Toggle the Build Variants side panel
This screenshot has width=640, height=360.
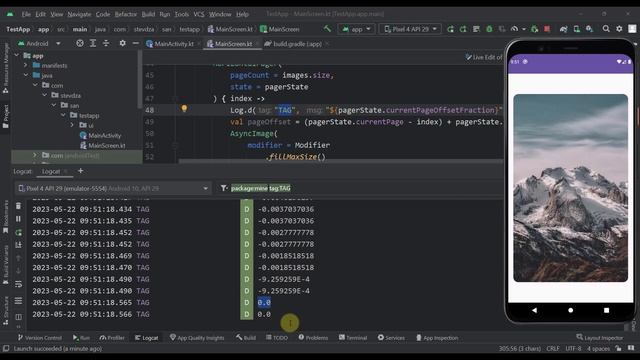pyautogui.click(x=5, y=264)
